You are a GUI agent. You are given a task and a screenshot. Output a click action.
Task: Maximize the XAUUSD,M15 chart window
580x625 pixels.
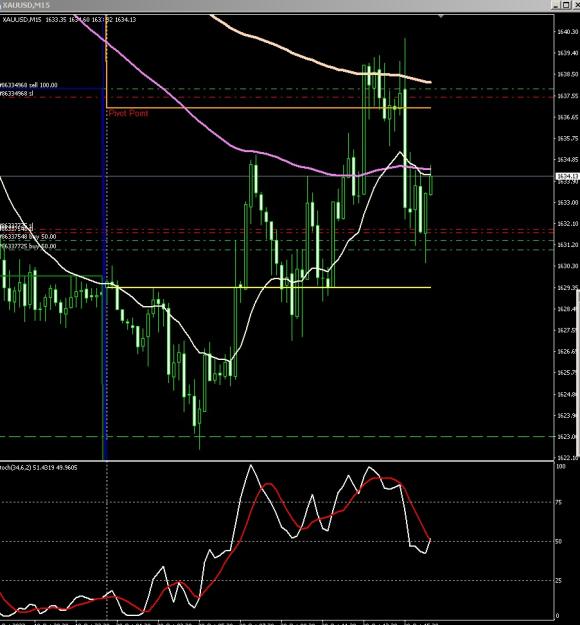(x=566, y=5)
